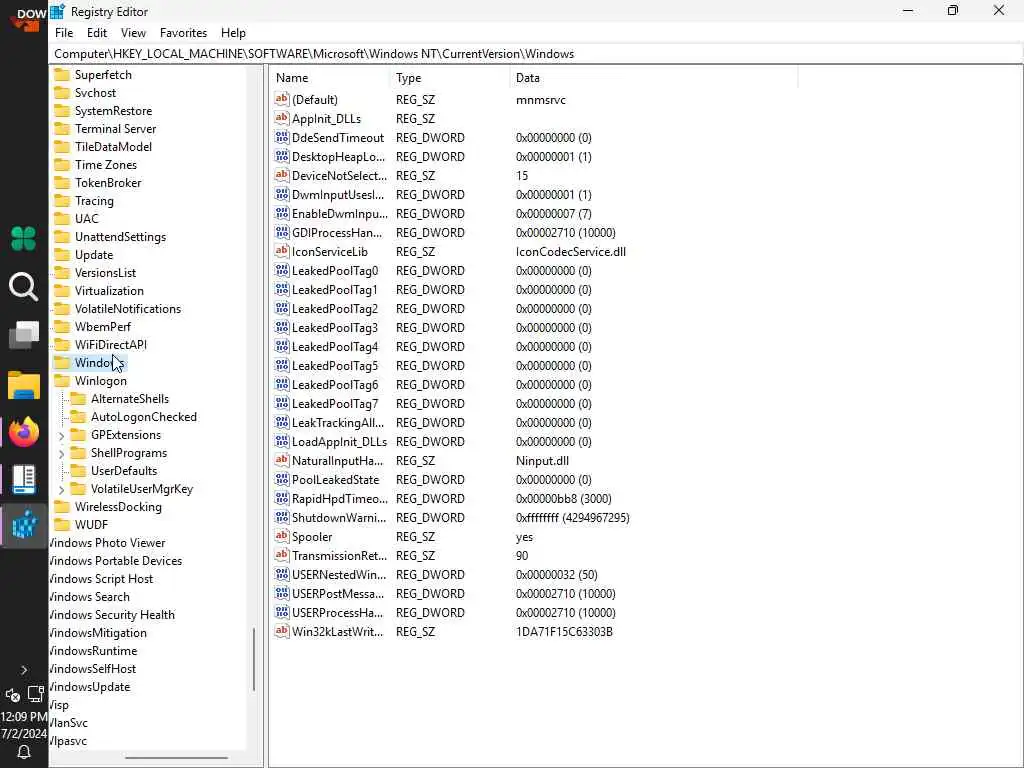Click the Winlogon folder icon
This screenshot has width=1024, height=768.
coord(62,381)
